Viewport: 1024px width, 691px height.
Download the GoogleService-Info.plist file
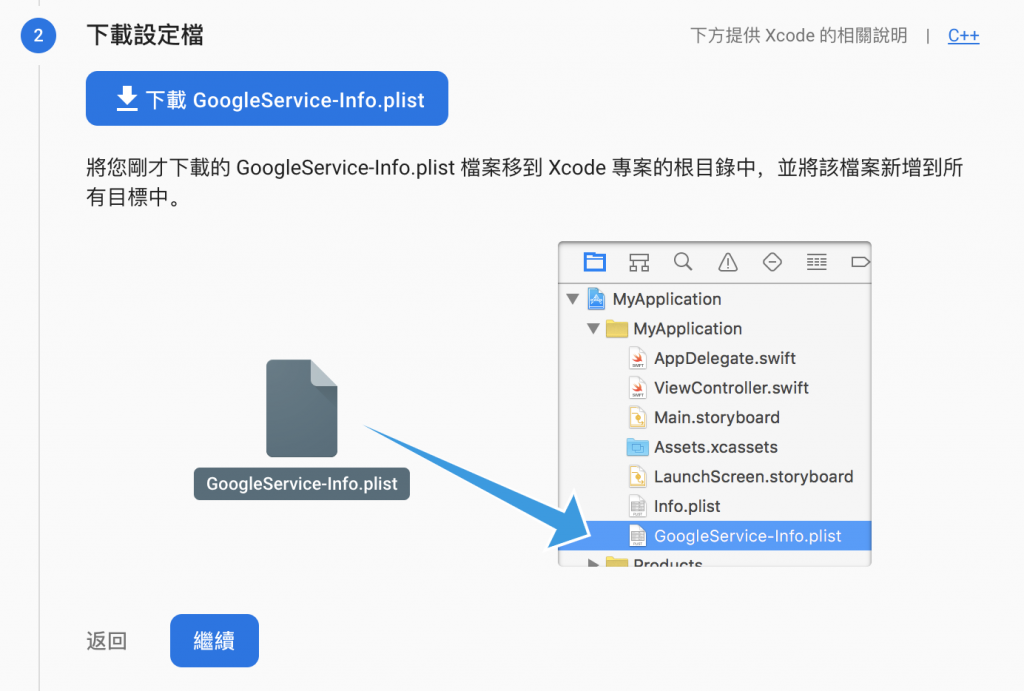click(x=266, y=99)
